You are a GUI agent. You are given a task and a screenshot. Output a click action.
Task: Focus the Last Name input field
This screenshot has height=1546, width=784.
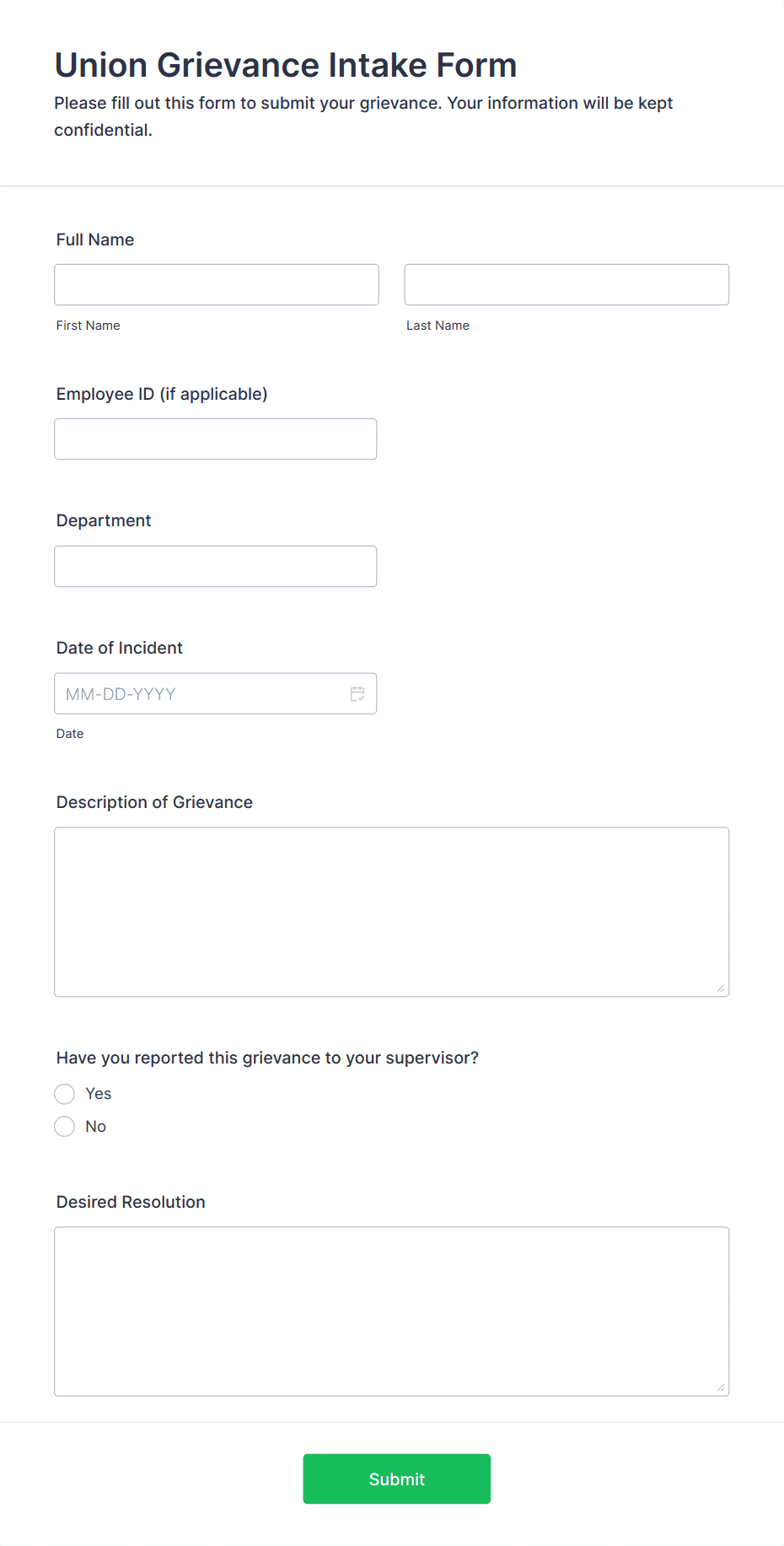pyautogui.click(x=567, y=284)
